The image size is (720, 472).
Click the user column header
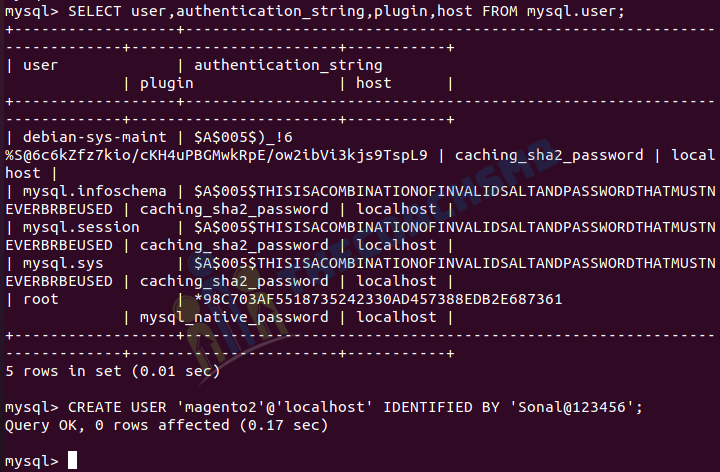40,66
